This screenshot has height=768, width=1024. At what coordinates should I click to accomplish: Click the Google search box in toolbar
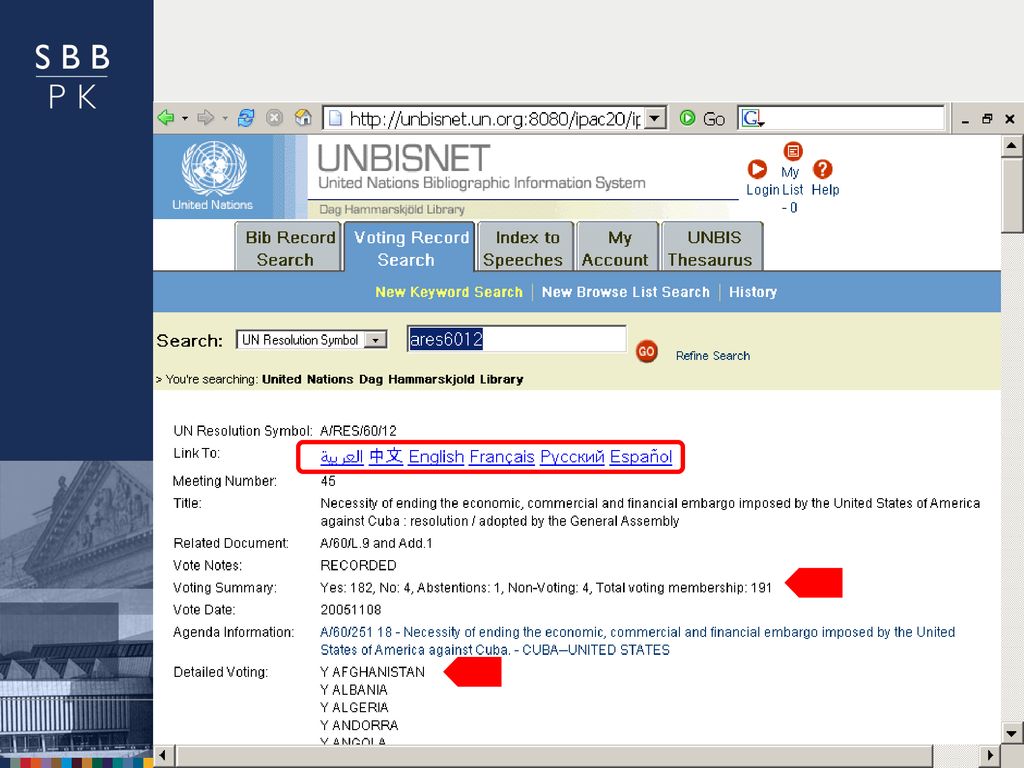tap(841, 118)
